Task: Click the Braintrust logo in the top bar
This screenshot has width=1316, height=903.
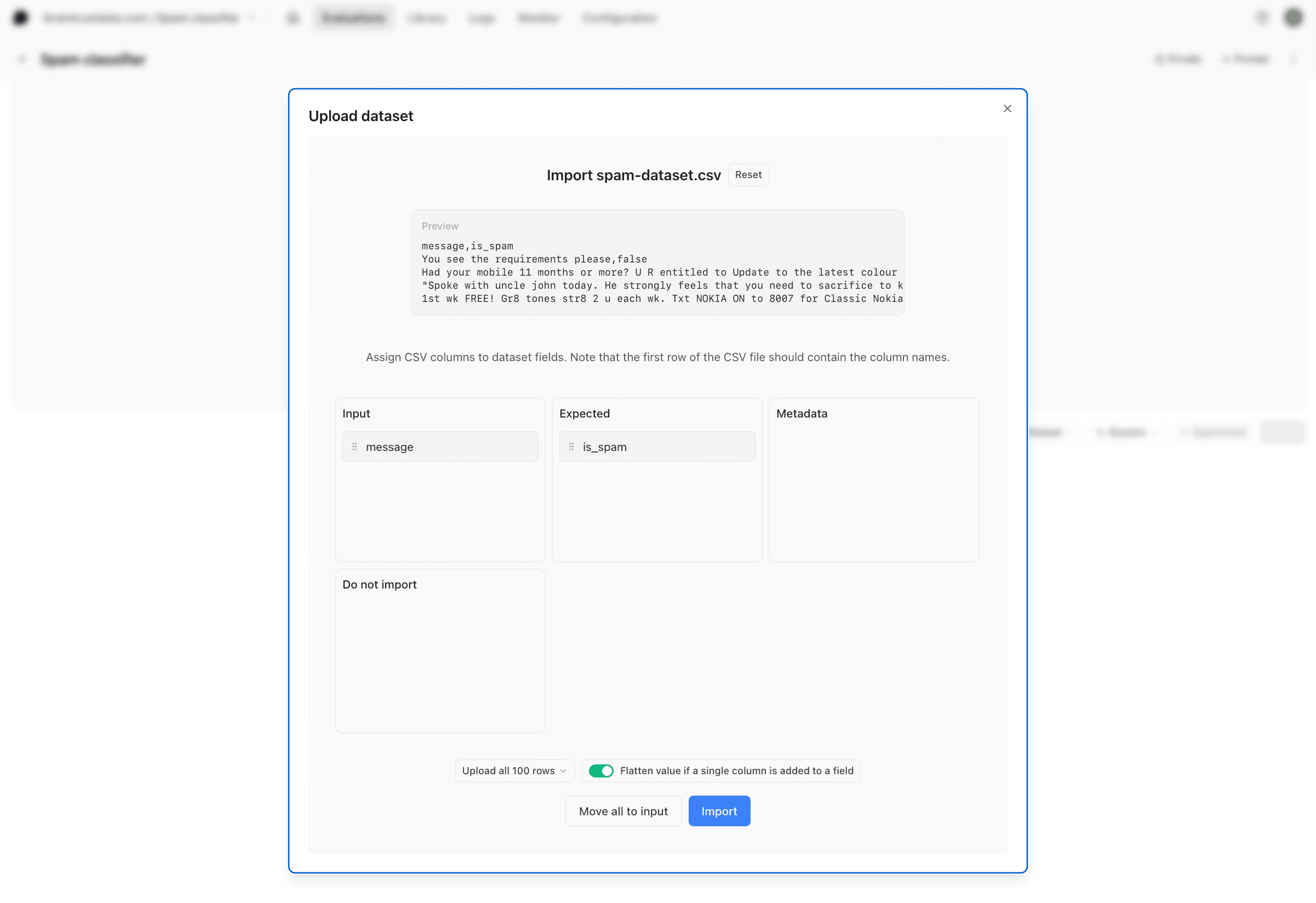Action: pos(20,18)
